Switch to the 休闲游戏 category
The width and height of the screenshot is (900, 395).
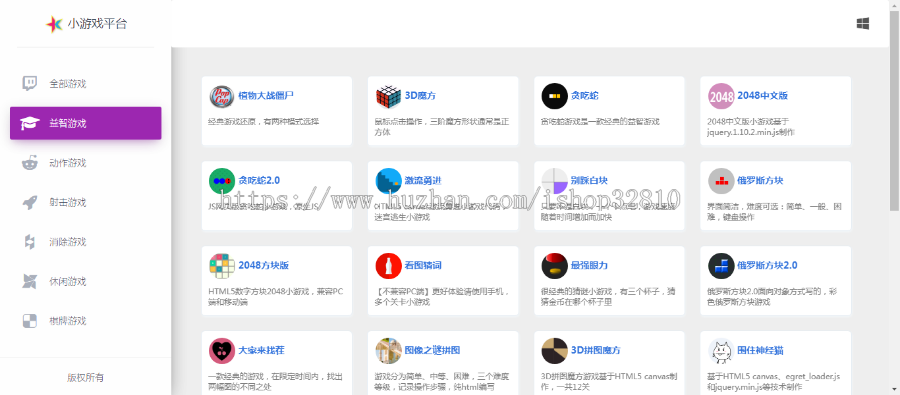click(86, 281)
